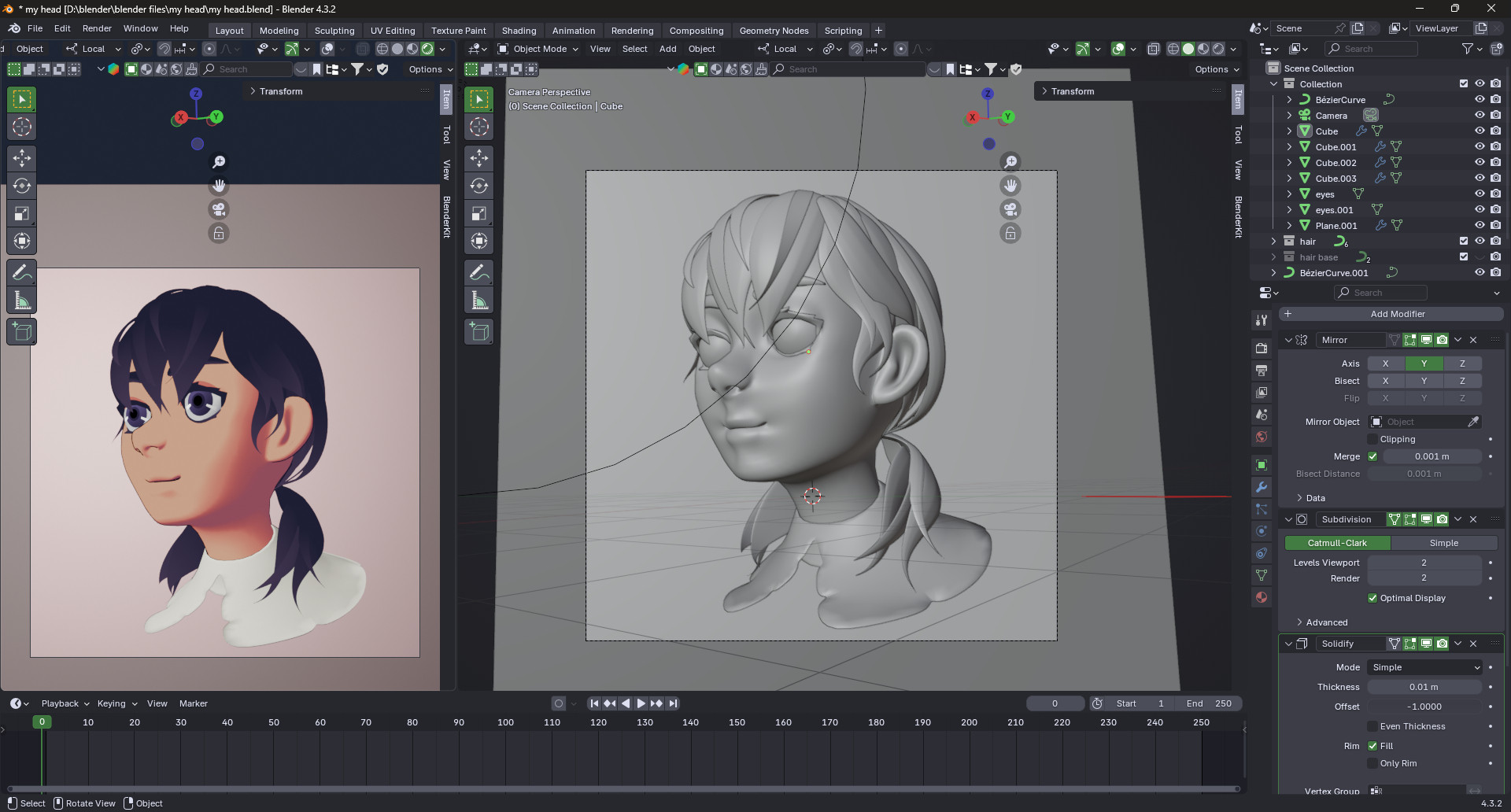Image resolution: width=1511 pixels, height=812 pixels.
Task: Open Object Mode dropdown in right viewport
Action: click(x=538, y=49)
